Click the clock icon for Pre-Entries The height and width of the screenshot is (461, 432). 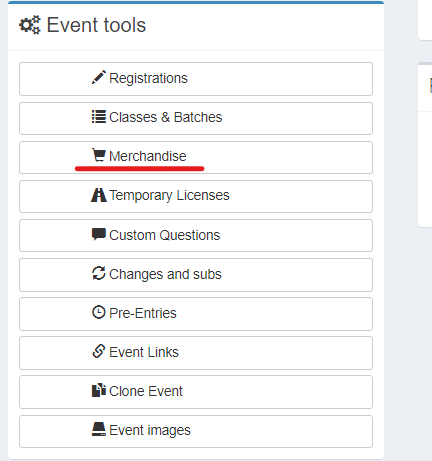(99, 312)
